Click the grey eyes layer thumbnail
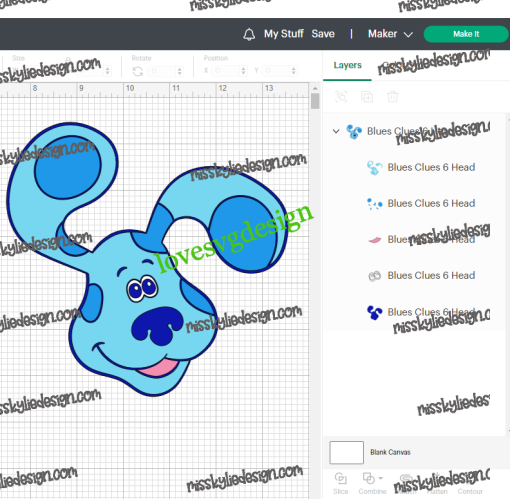Image resolution: width=510 pixels, height=499 pixels. tap(374, 276)
